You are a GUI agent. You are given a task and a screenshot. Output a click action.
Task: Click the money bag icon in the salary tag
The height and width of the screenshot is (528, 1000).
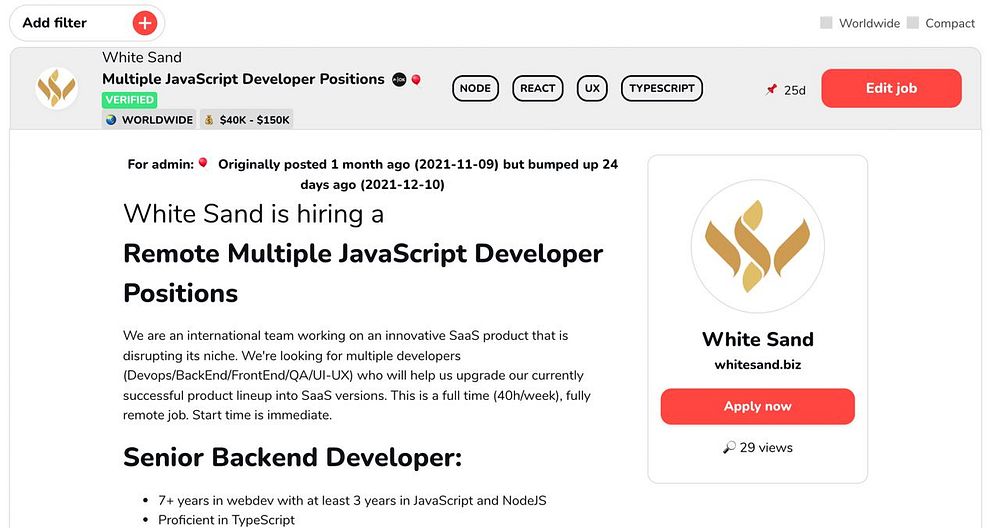pyautogui.click(x=209, y=119)
